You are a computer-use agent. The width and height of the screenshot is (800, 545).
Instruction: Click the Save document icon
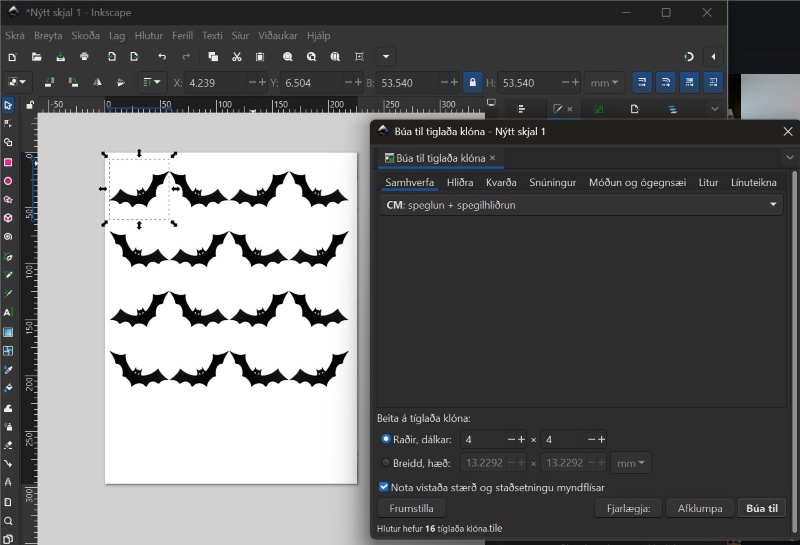pos(60,57)
